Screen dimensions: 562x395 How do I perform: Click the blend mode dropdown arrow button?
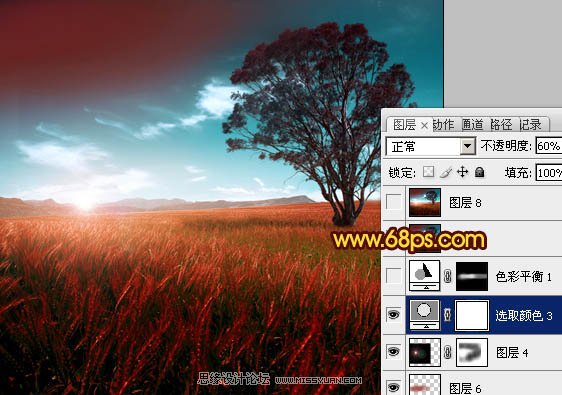point(467,146)
